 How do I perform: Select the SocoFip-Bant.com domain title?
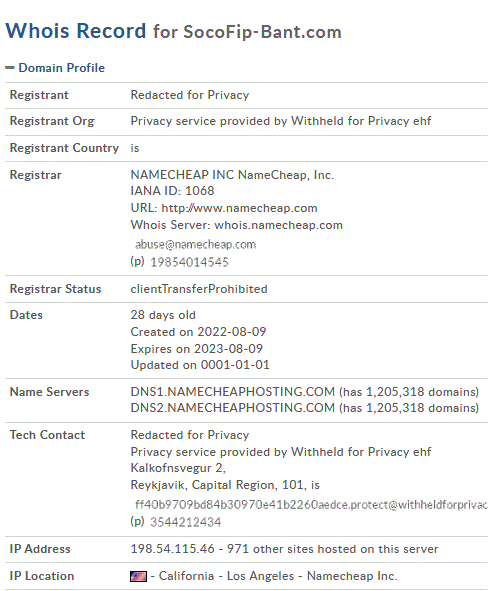262,32
